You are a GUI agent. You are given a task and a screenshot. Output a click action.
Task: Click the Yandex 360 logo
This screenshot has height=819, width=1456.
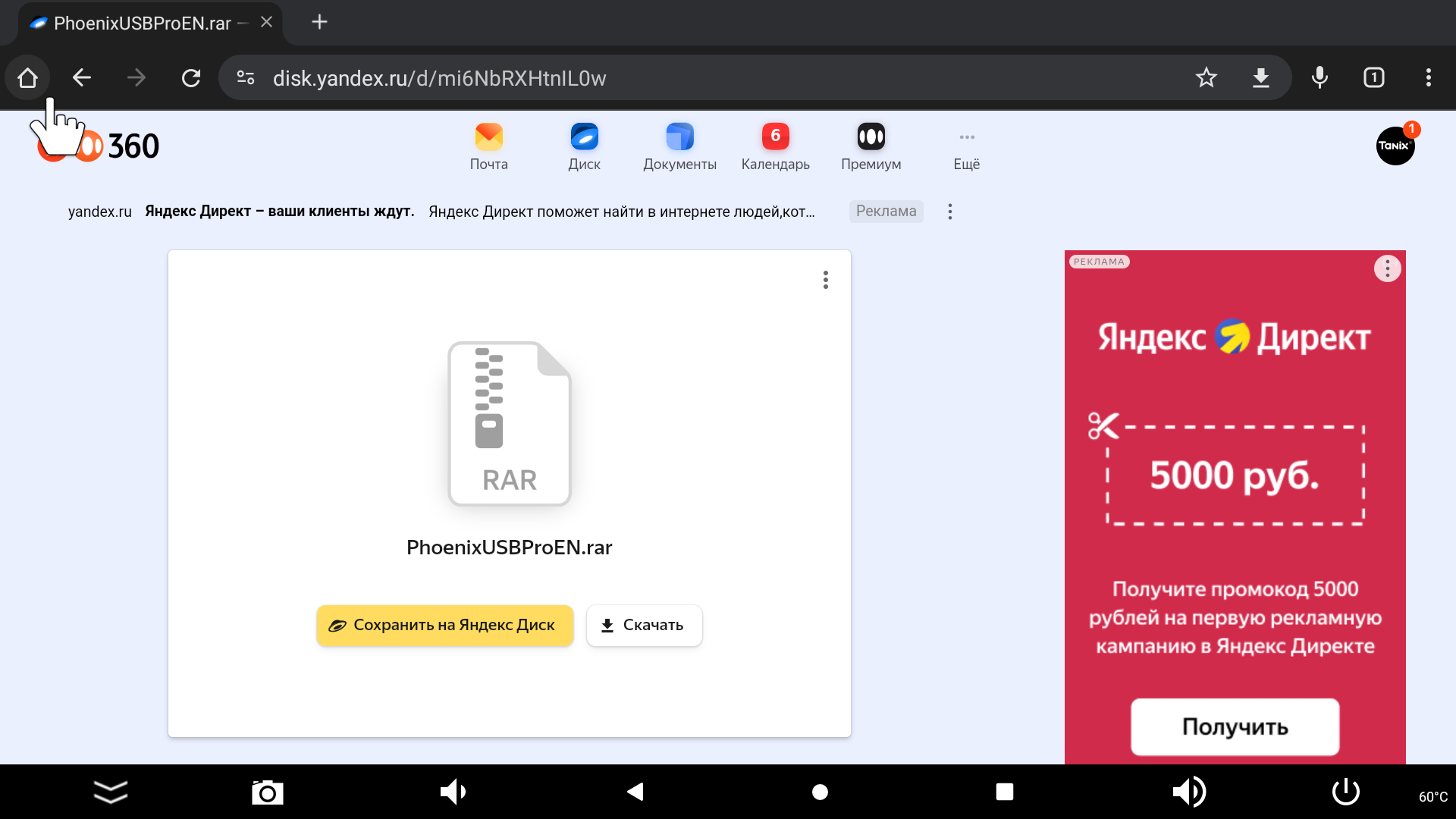99,146
